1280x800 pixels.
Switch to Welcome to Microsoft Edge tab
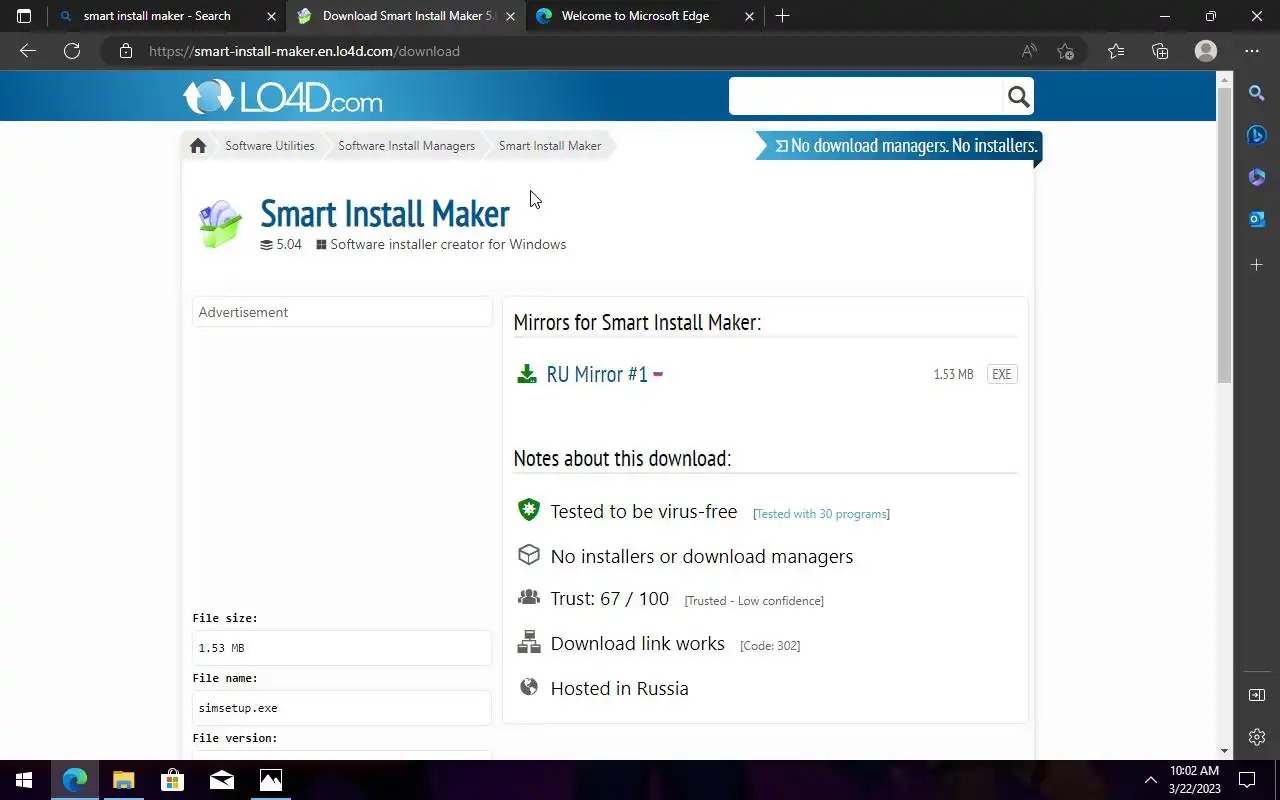click(x=635, y=16)
